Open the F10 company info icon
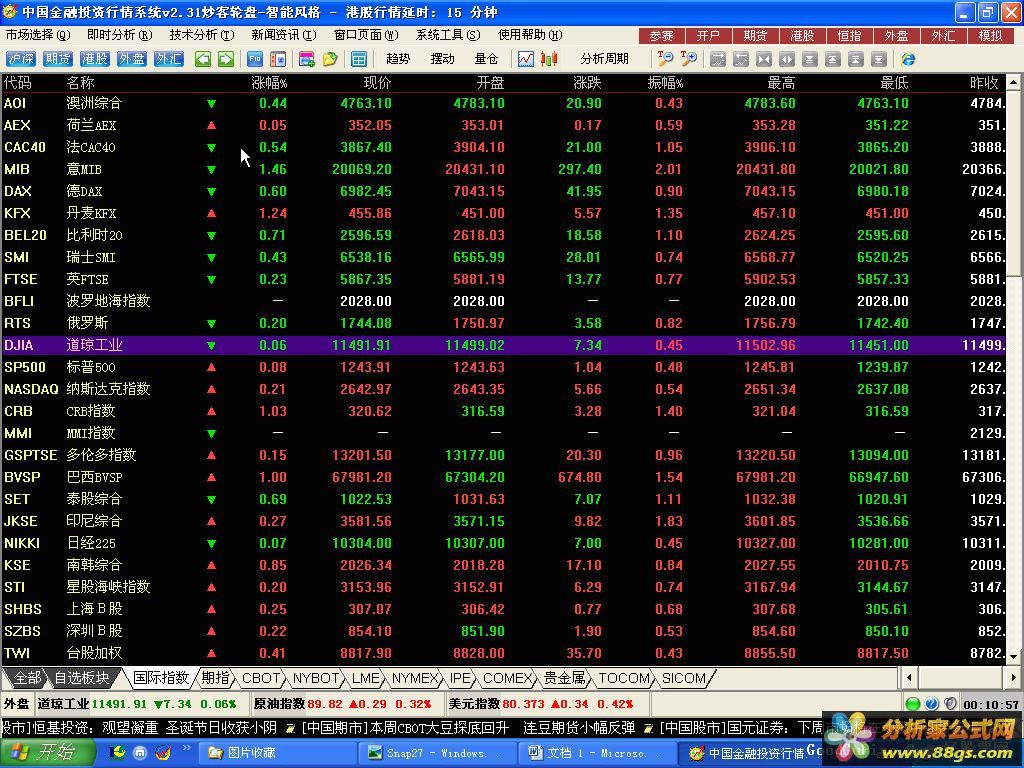This screenshot has width=1024, height=768. click(255, 59)
